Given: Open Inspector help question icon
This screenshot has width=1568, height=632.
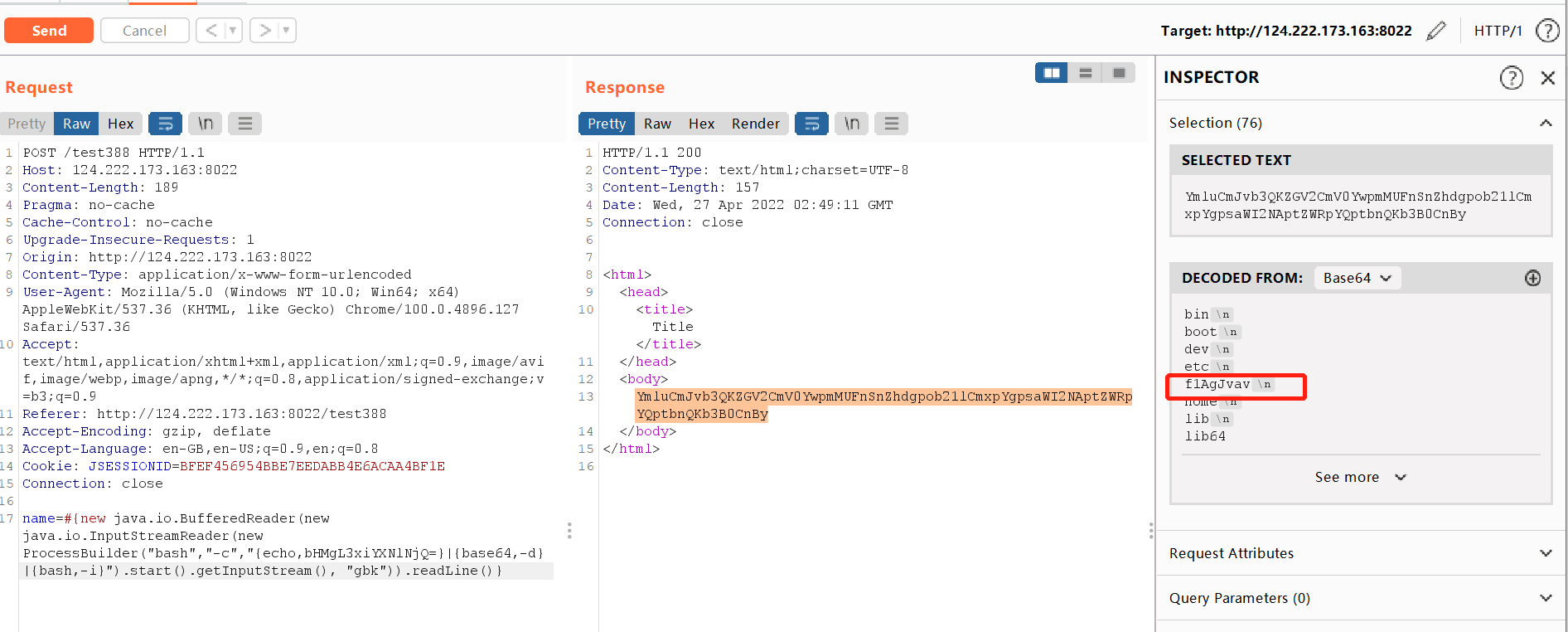Looking at the screenshot, I should [1512, 78].
